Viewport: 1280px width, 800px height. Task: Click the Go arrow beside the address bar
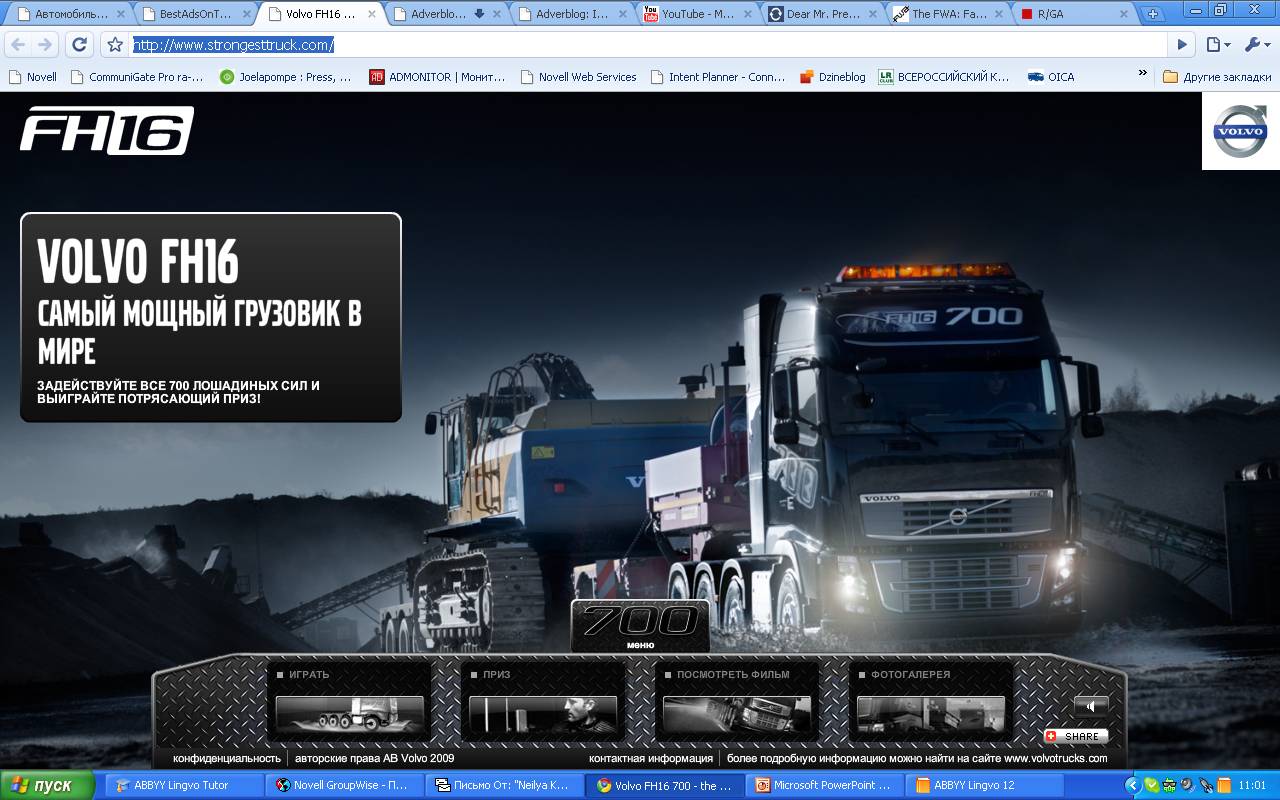tap(1182, 45)
